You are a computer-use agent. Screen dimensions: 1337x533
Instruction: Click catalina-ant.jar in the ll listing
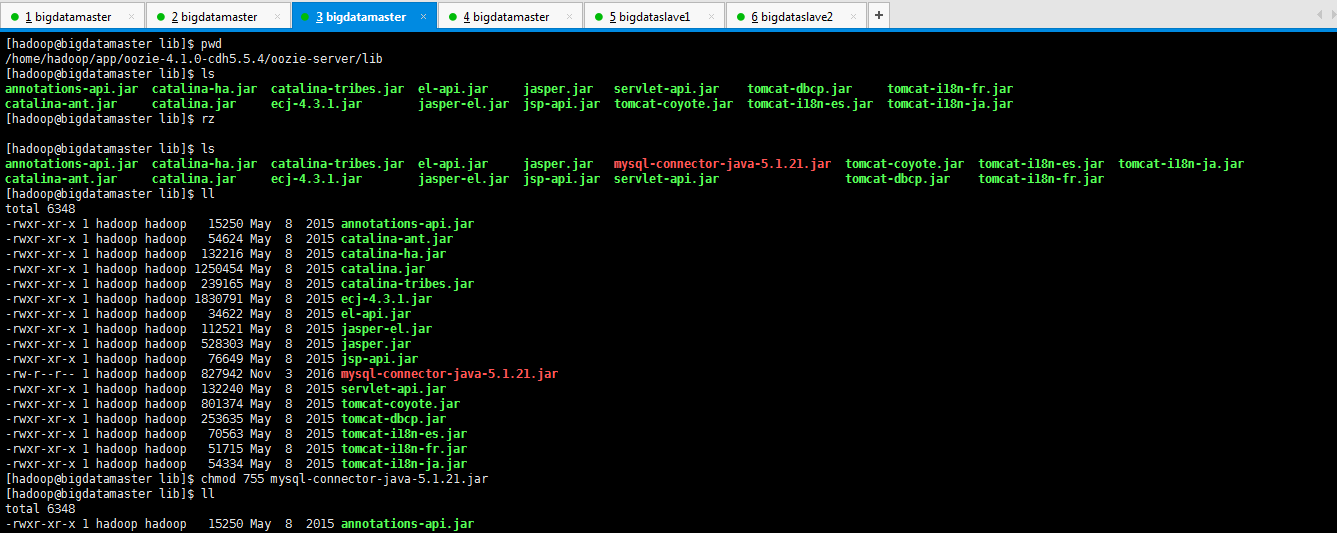(397, 239)
